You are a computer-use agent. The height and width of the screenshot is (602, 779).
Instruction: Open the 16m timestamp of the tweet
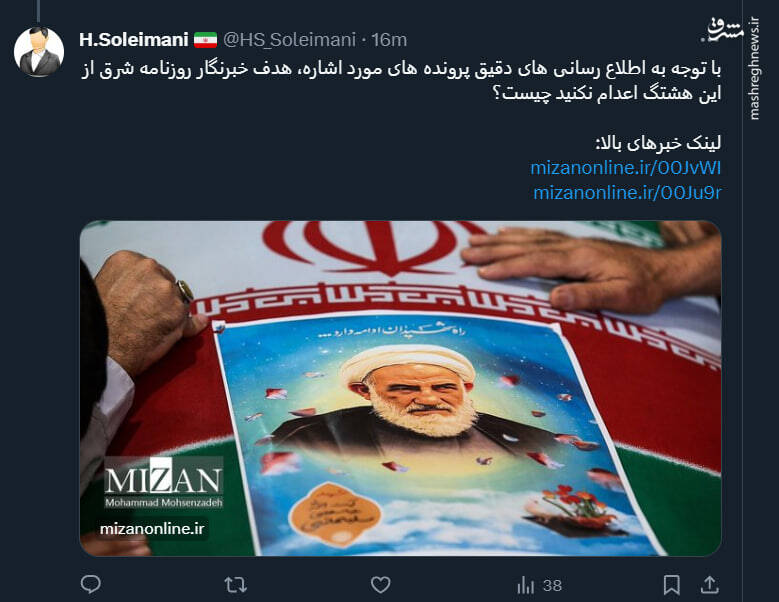[390, 40]
